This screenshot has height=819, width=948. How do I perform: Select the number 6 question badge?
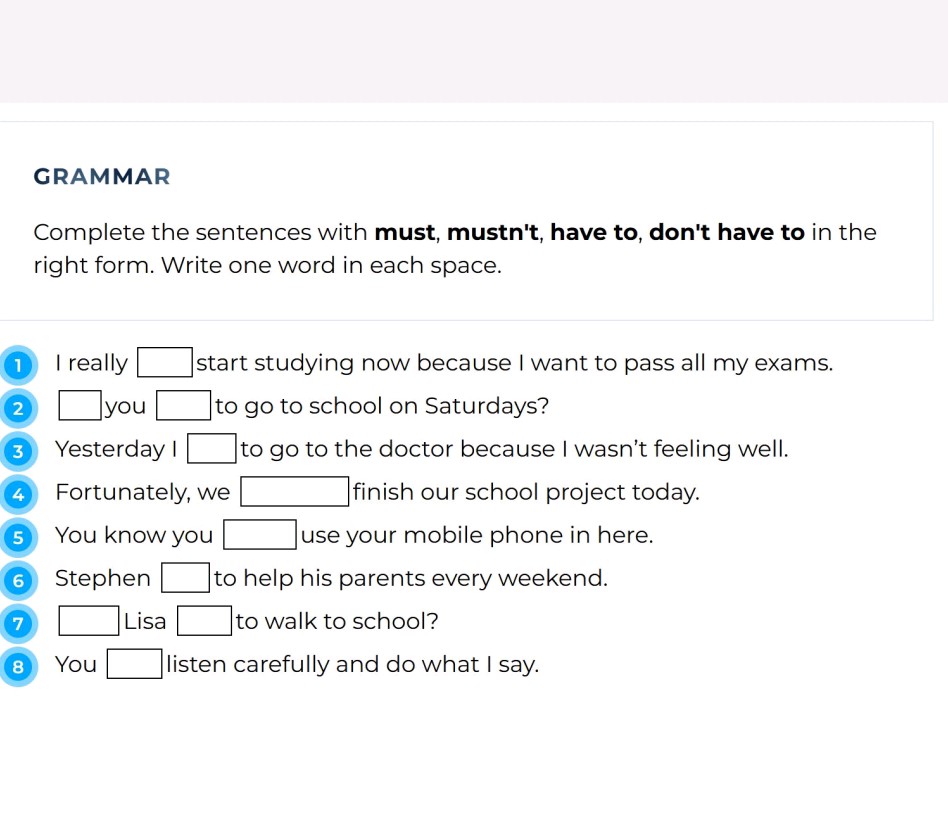pyautogui.click(x=18, y=581)
